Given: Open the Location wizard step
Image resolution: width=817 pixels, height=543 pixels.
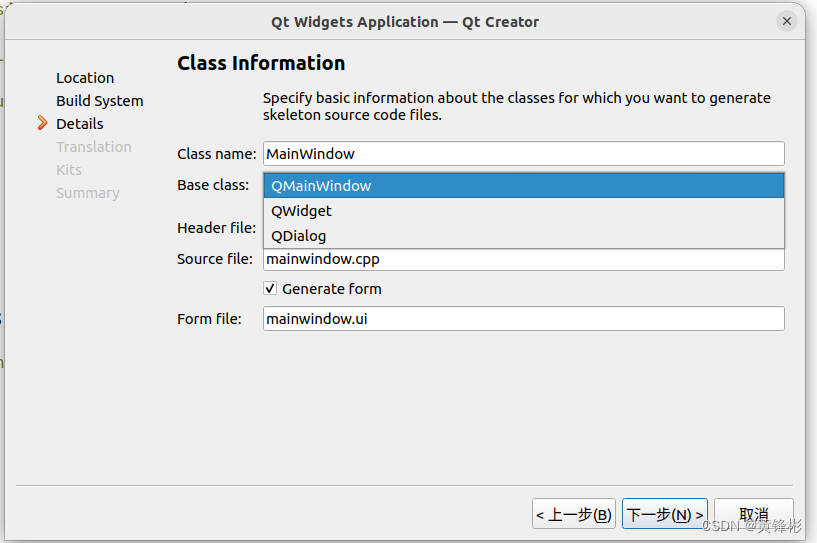Looking at the screenshot, I should point(85,78).
